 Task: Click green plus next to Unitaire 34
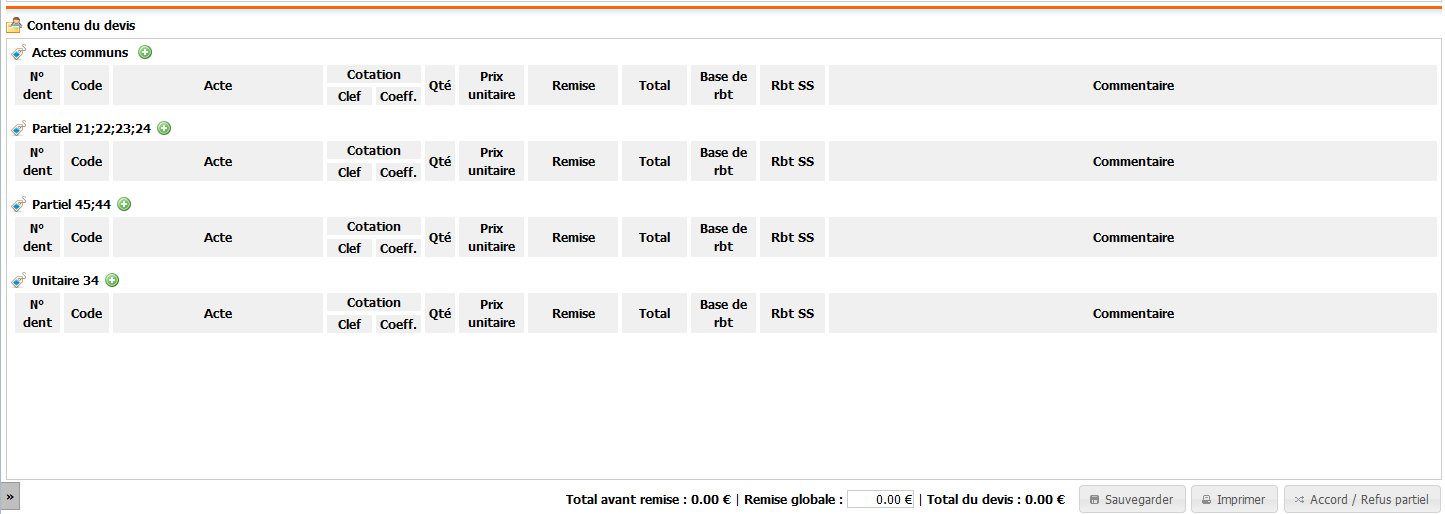112,280
